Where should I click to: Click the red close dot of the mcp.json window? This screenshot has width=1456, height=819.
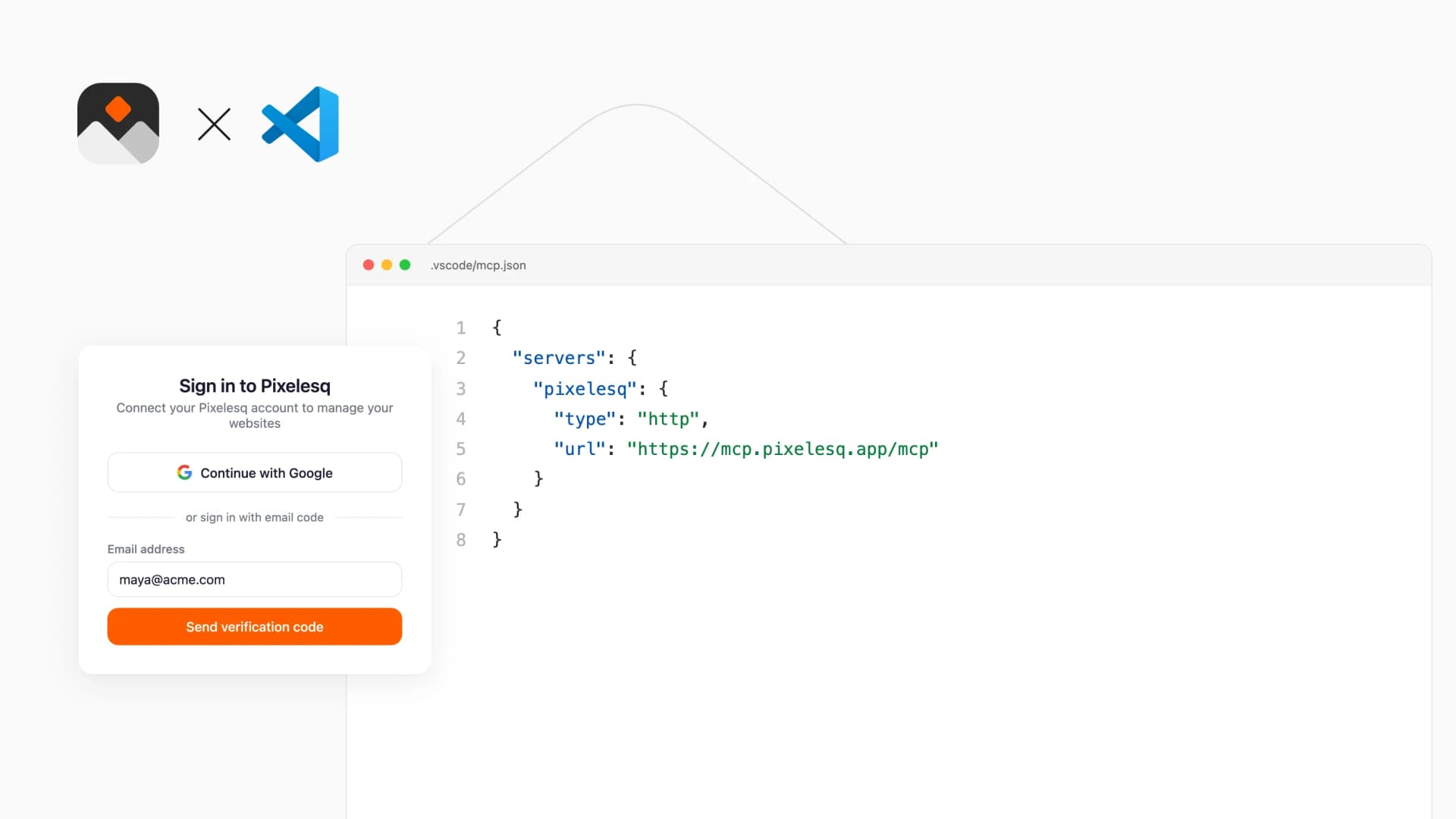coord(369,265)
